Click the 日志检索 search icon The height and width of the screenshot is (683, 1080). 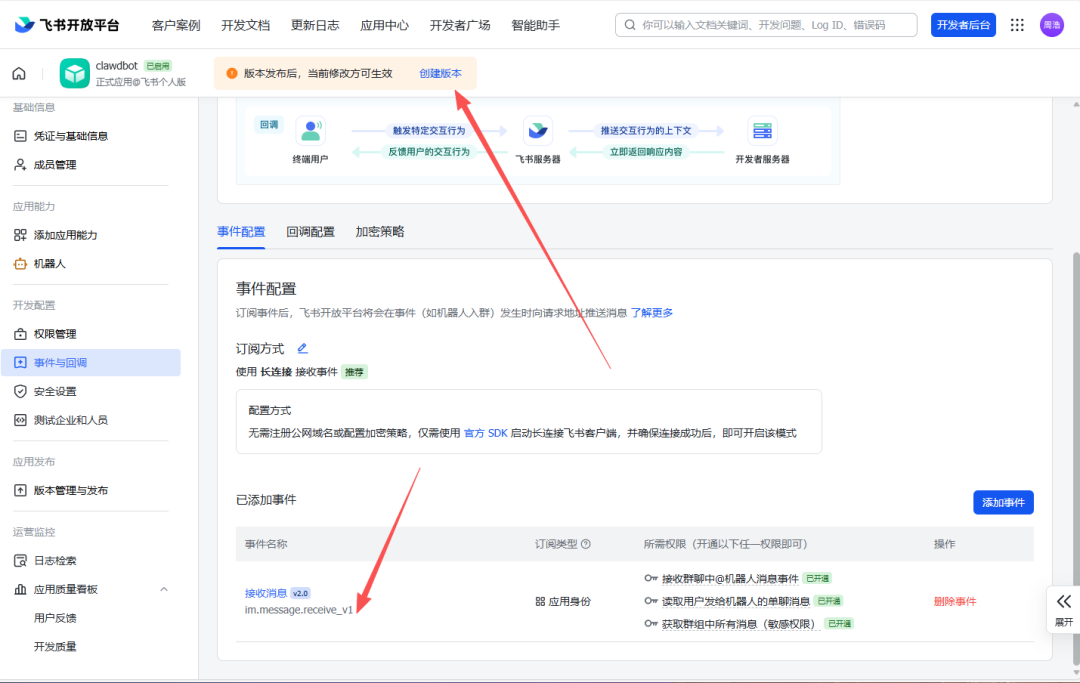[x=20, y=560]
